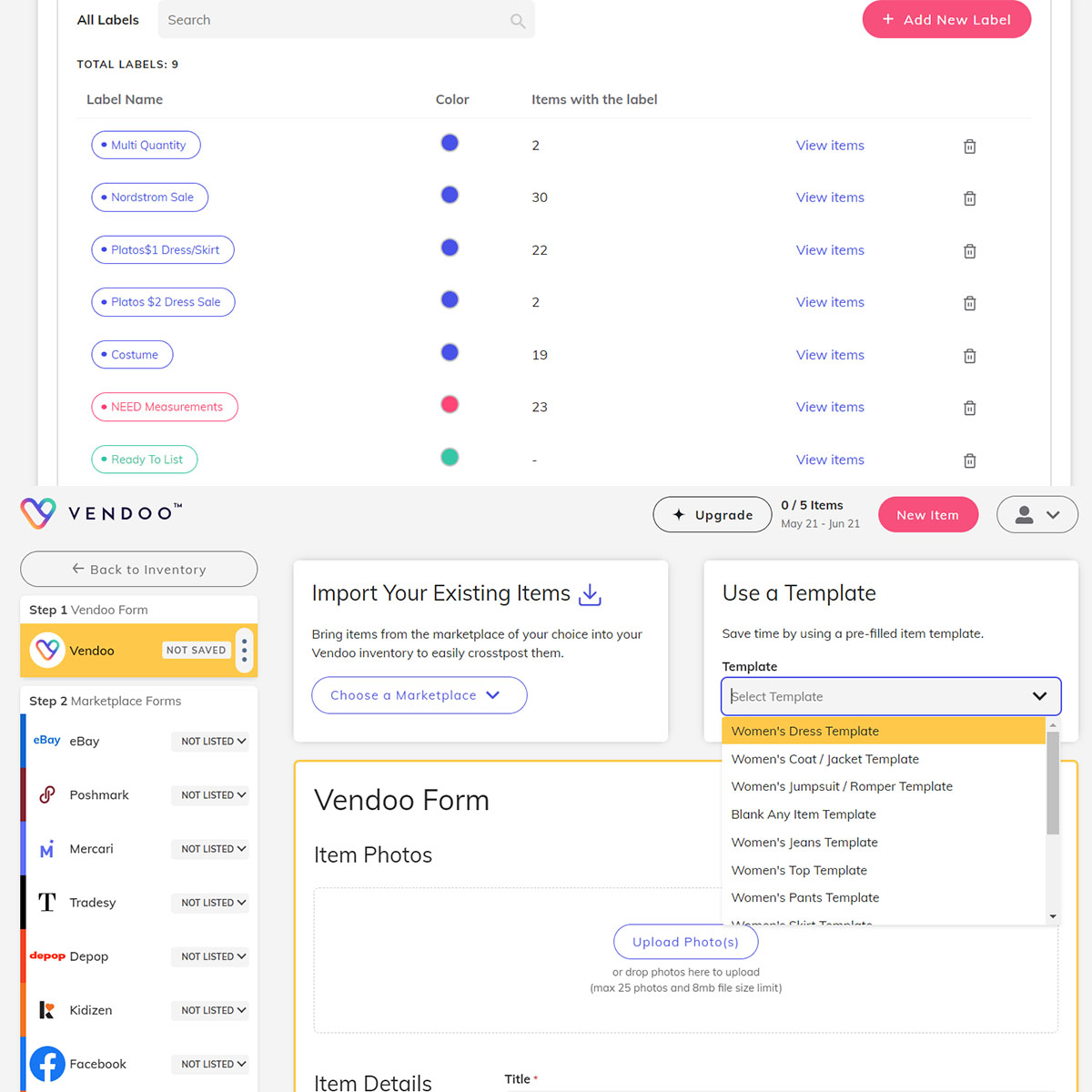View items for Costume label
The image size is (1092, 1092).
coord(830,355)
